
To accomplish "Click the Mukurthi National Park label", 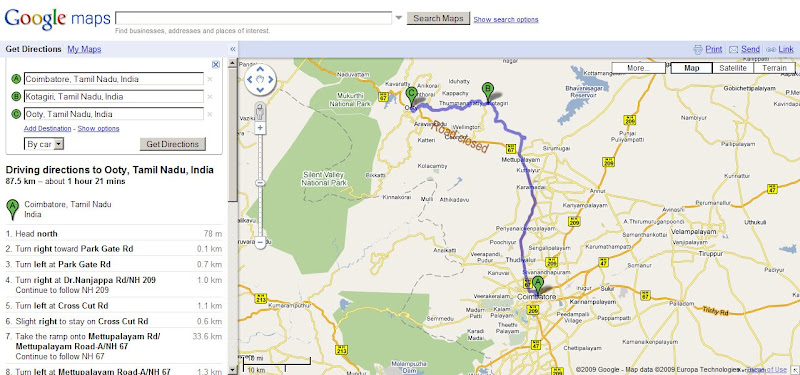I will (x=349, y=99).
